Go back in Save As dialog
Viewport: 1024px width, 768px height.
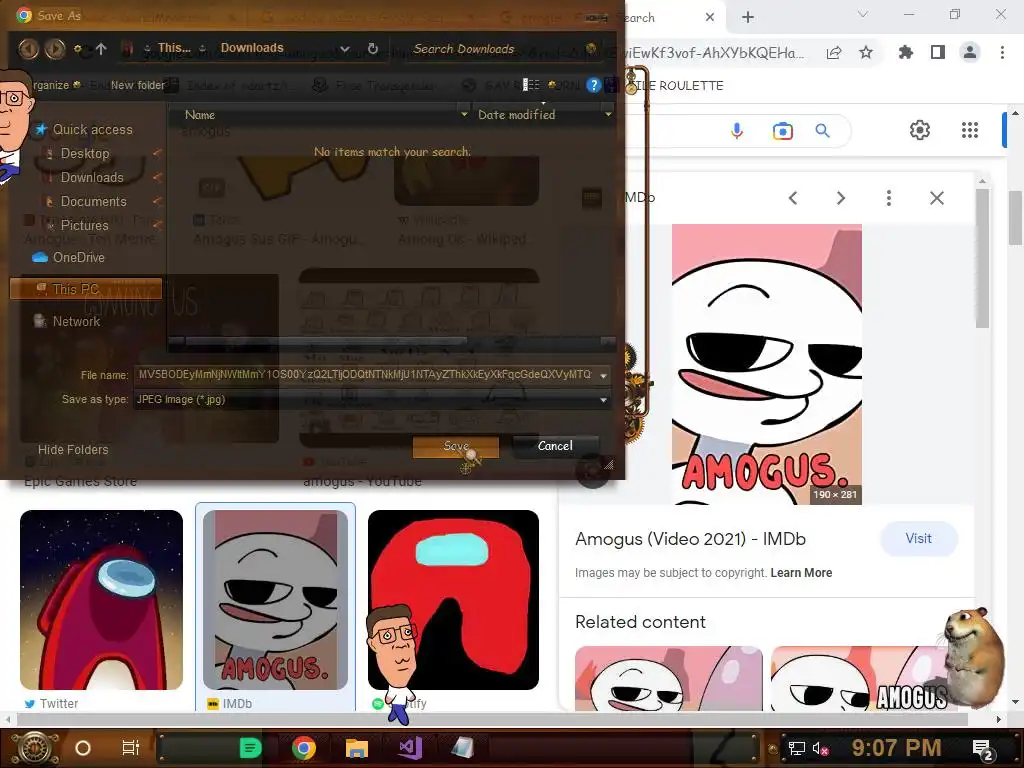click(x=28, y=48)
